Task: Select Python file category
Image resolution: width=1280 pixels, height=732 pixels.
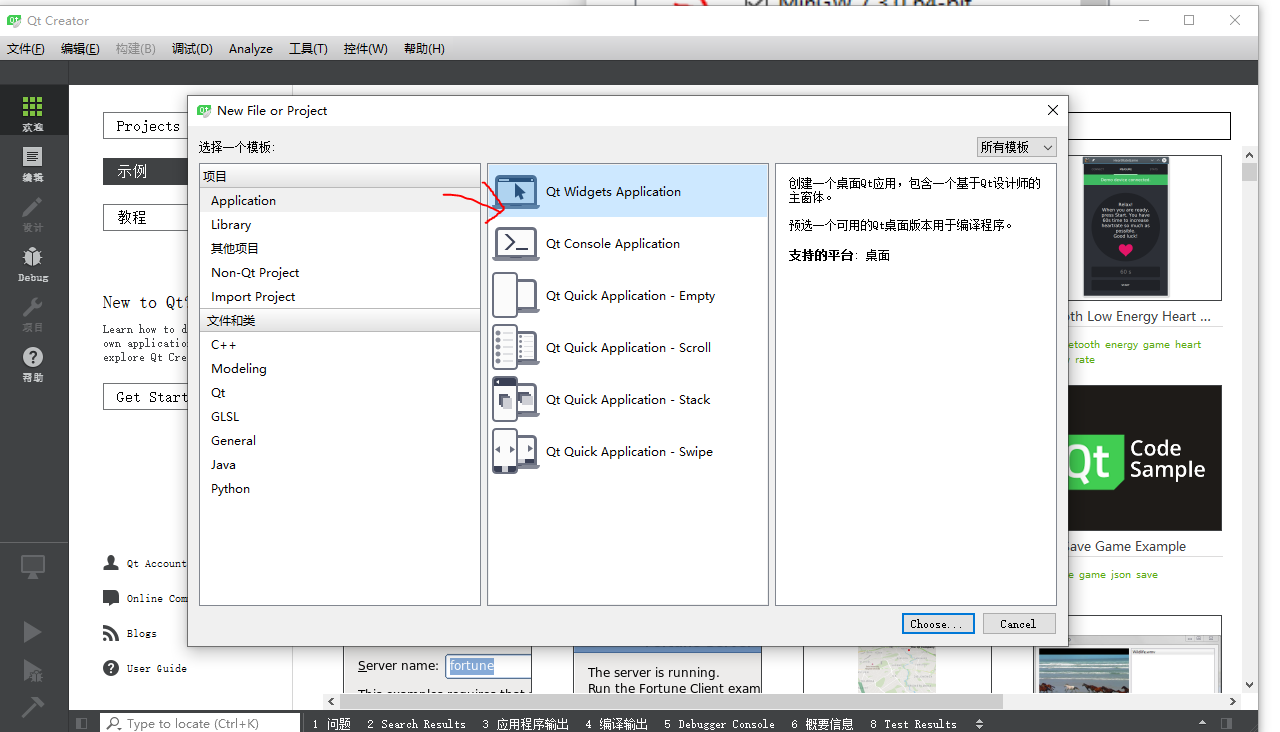Action: (340, 488)
